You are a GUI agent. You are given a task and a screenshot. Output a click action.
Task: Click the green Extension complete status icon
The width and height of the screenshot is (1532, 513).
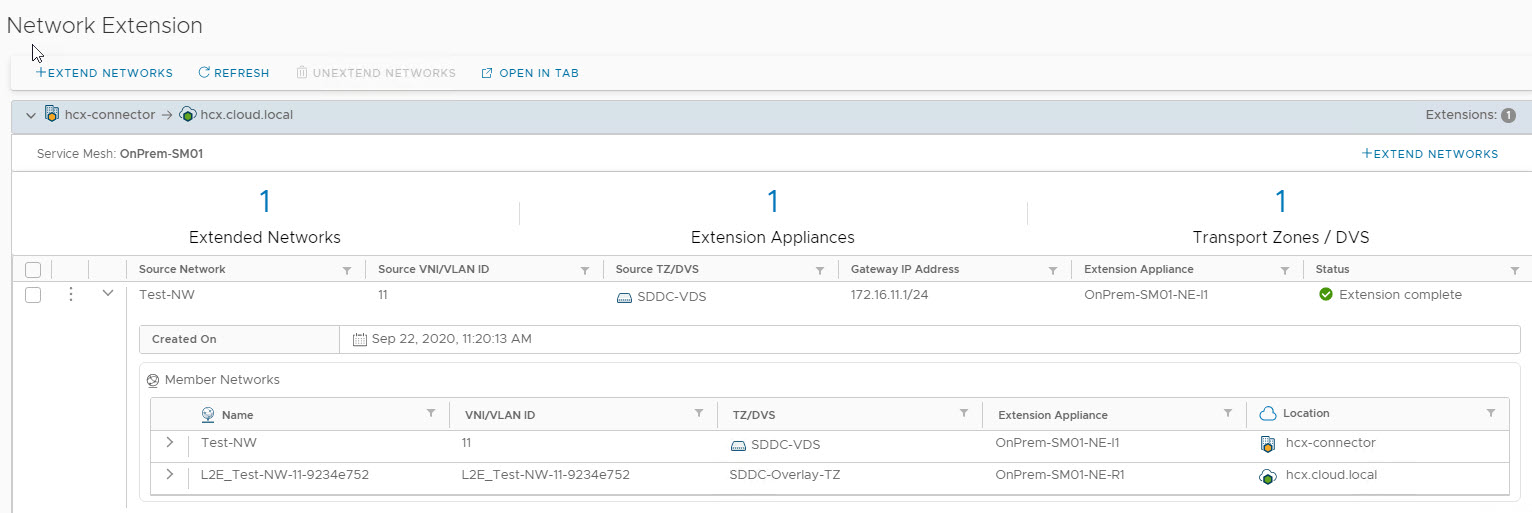[1326, 295]
